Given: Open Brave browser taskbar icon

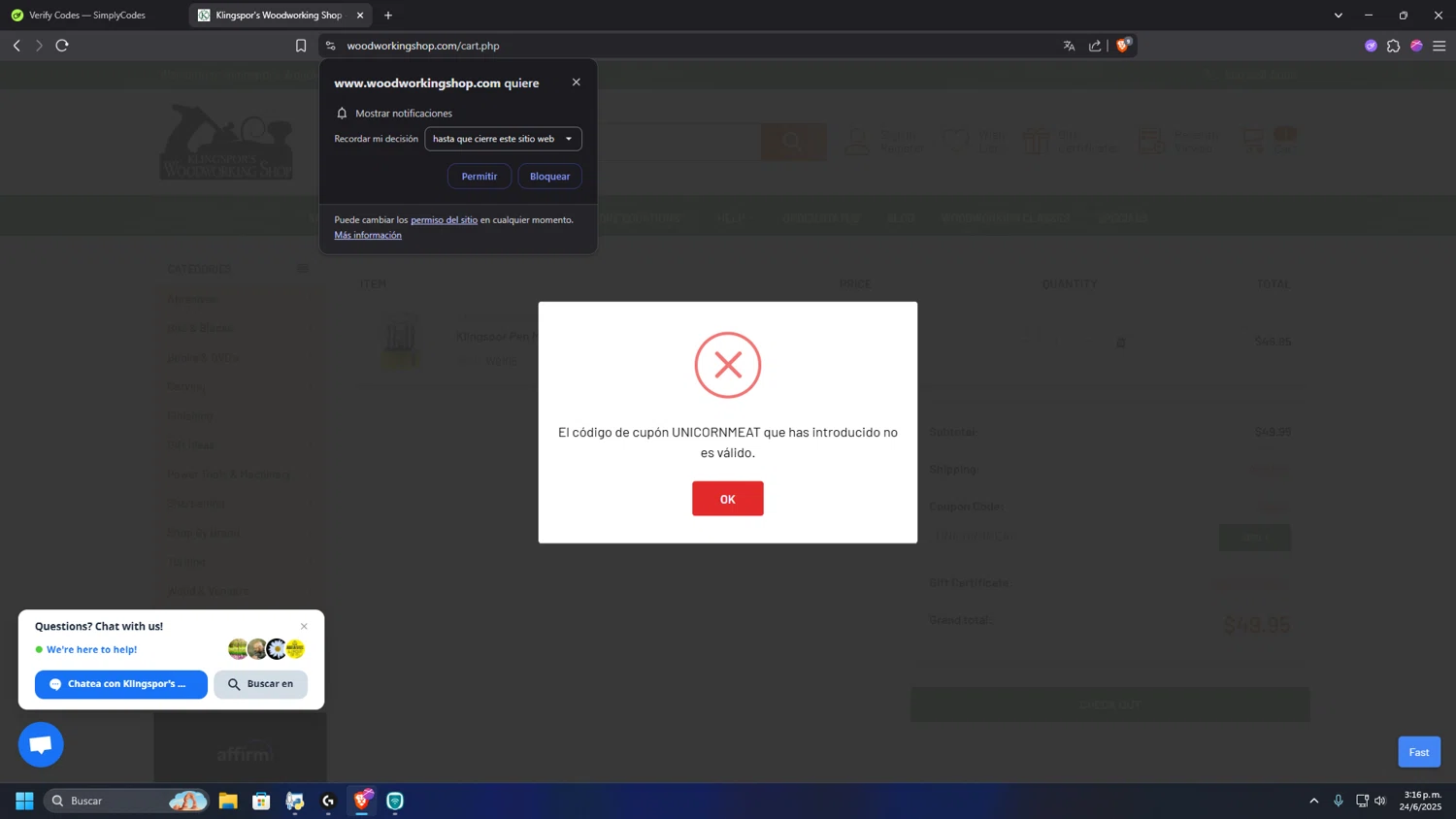Looking at the screenshot, I should pyautogui.click(x=362, y=801).
